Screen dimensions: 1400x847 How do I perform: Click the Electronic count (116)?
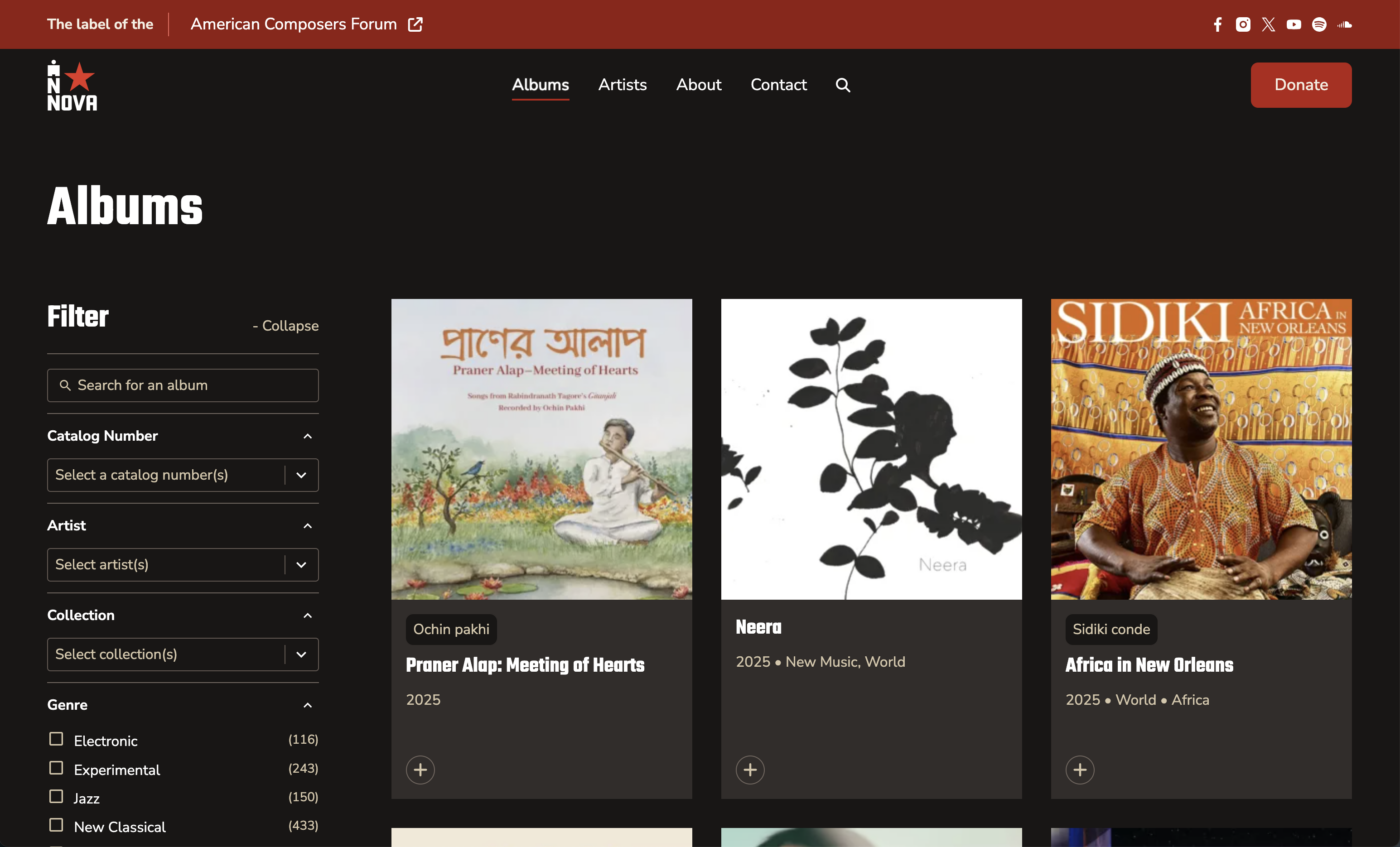pos(303,740)
